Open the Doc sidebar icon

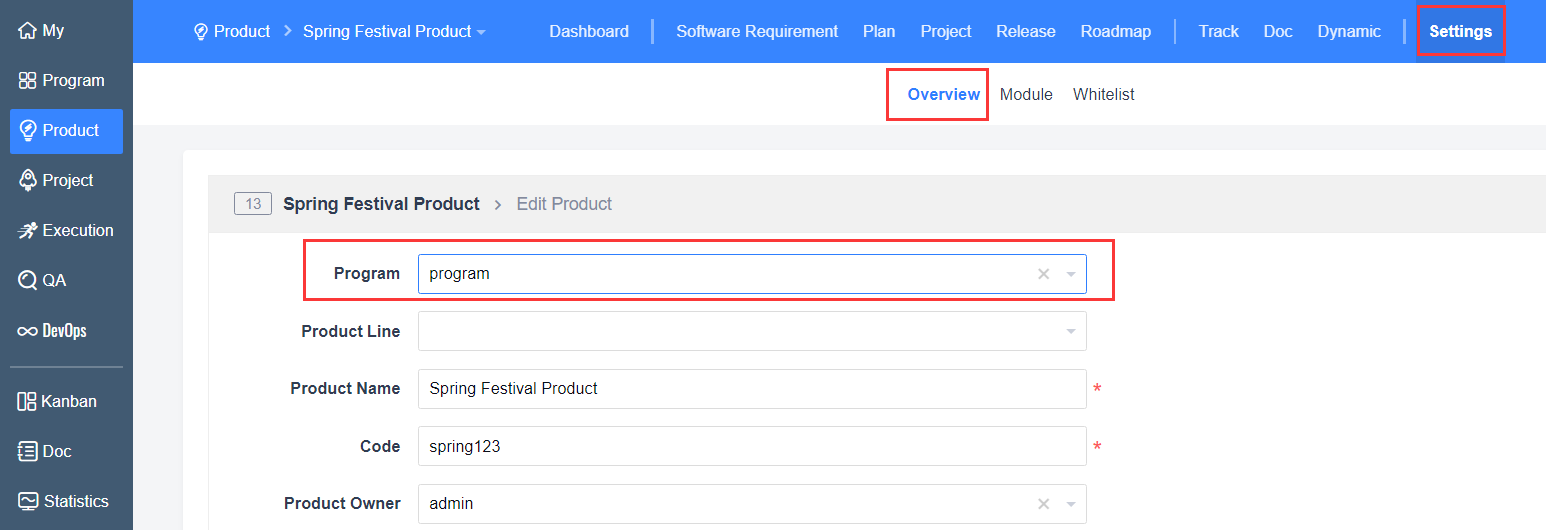[x=27, y=451]
